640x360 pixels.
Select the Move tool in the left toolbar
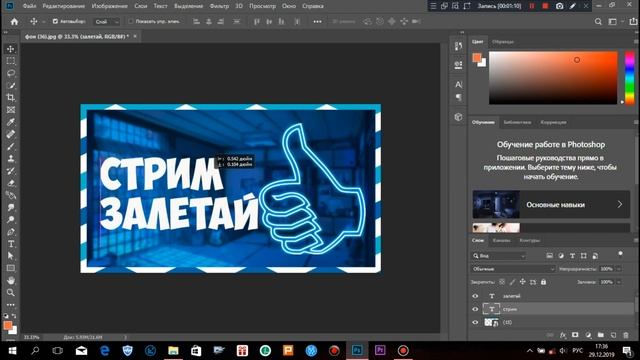pyautogui.click(x=11, y=49)
